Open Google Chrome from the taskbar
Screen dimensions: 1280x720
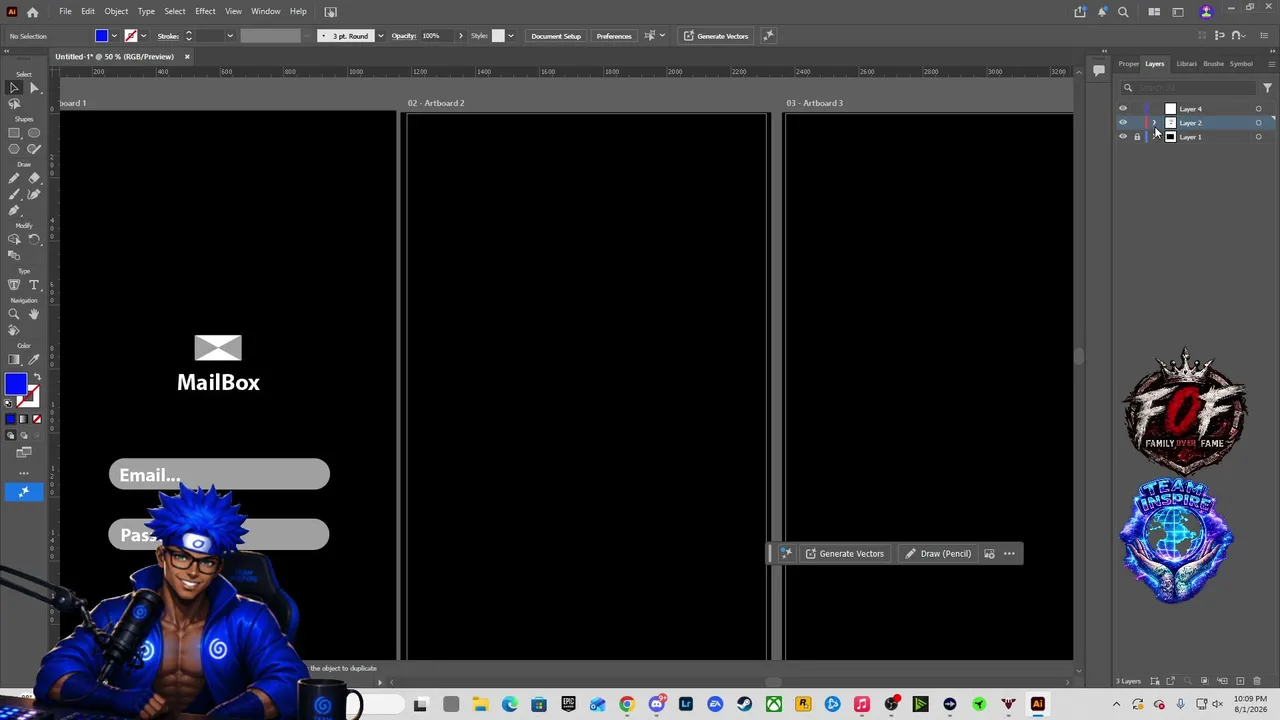click(627, 705)
